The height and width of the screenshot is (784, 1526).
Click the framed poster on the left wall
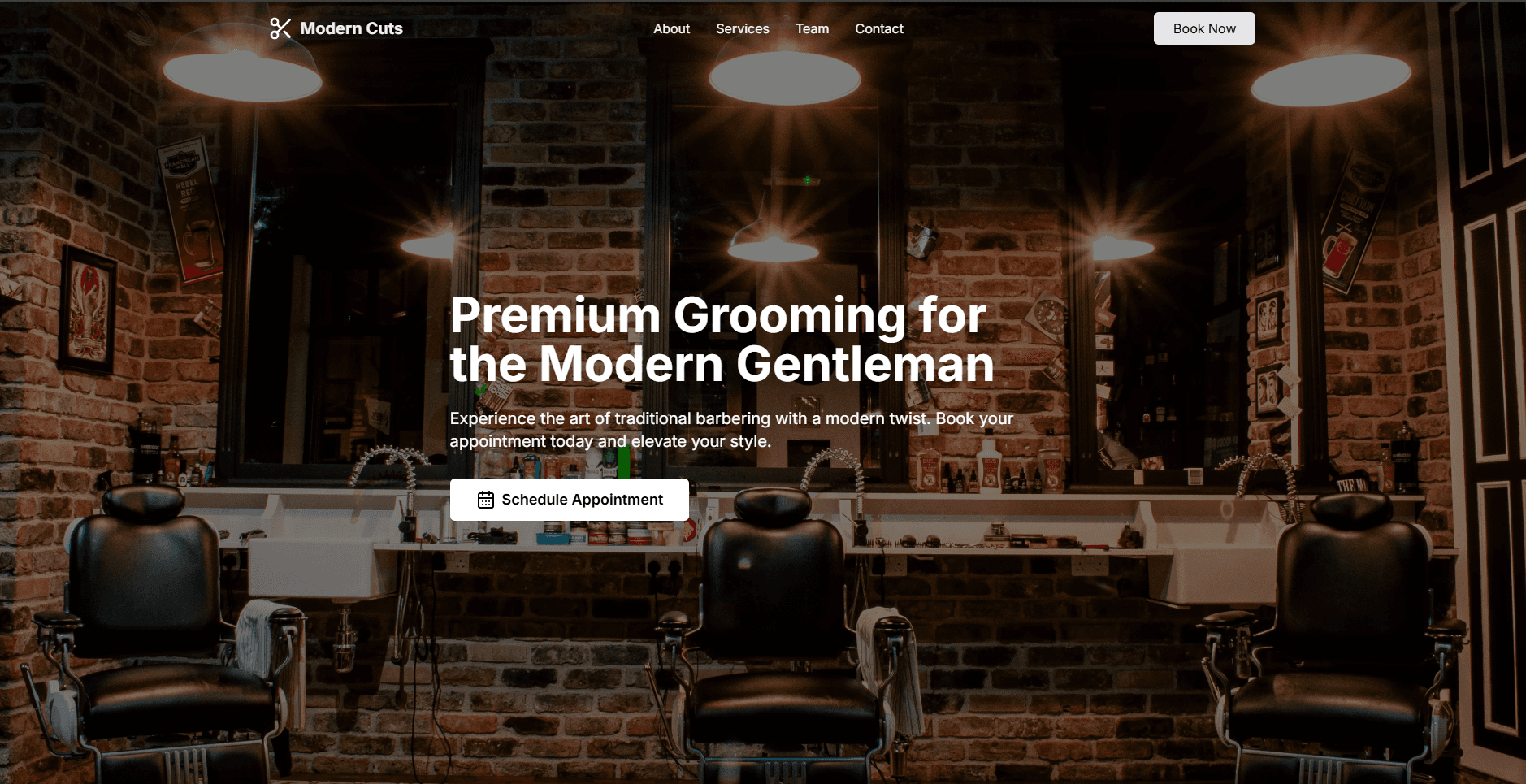87,309
